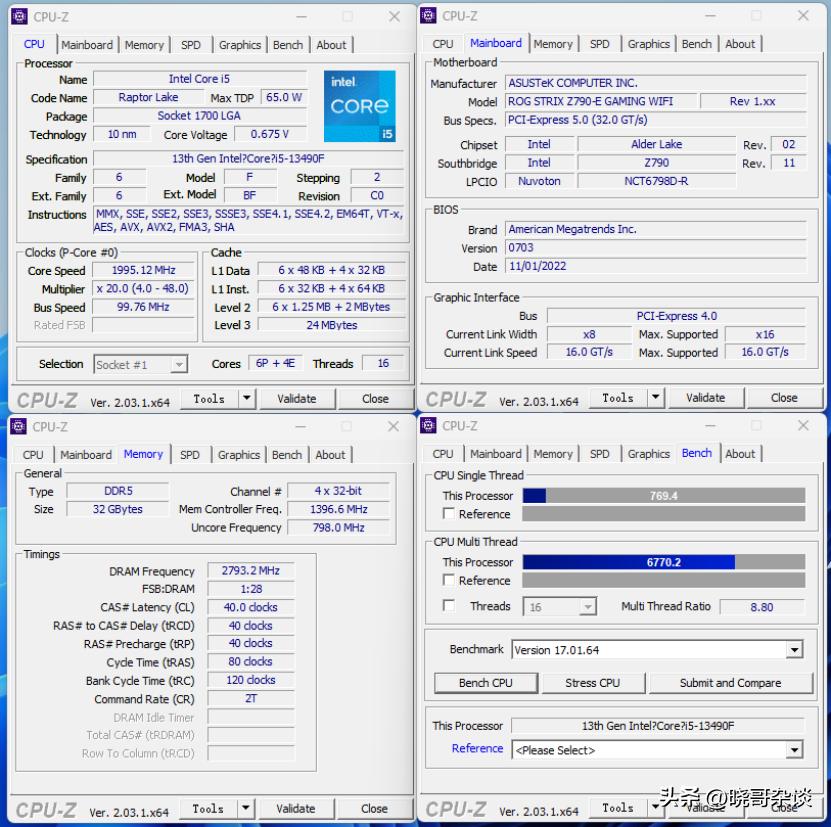
Task: Click CPU-Z title icon in the Bench window
Action: [x=428, y=426]
